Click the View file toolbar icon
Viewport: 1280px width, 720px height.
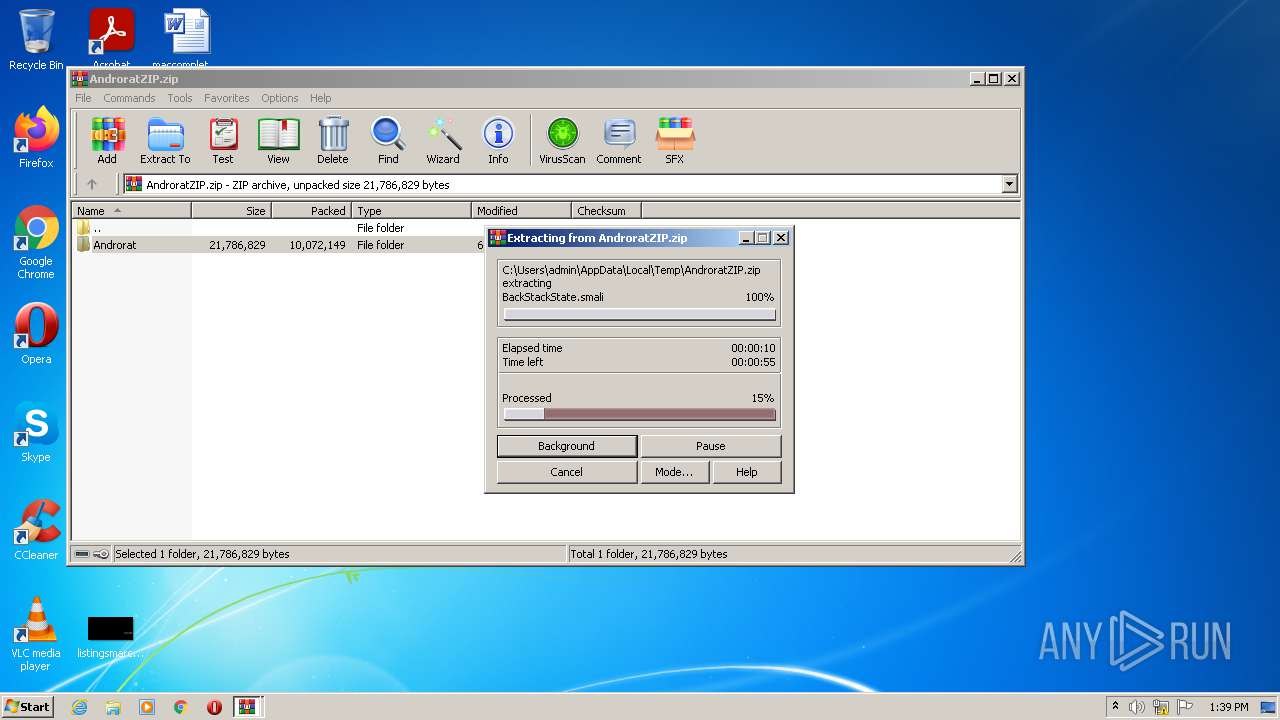tap(278, 140)
